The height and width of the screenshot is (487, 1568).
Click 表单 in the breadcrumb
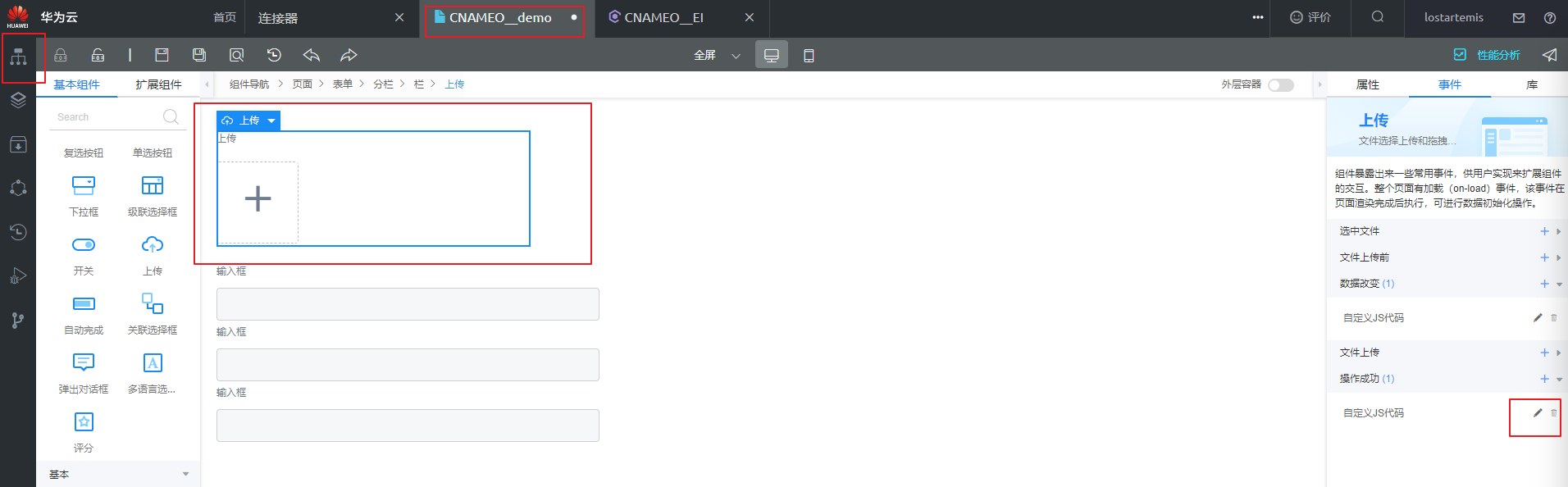coord(343,84)
